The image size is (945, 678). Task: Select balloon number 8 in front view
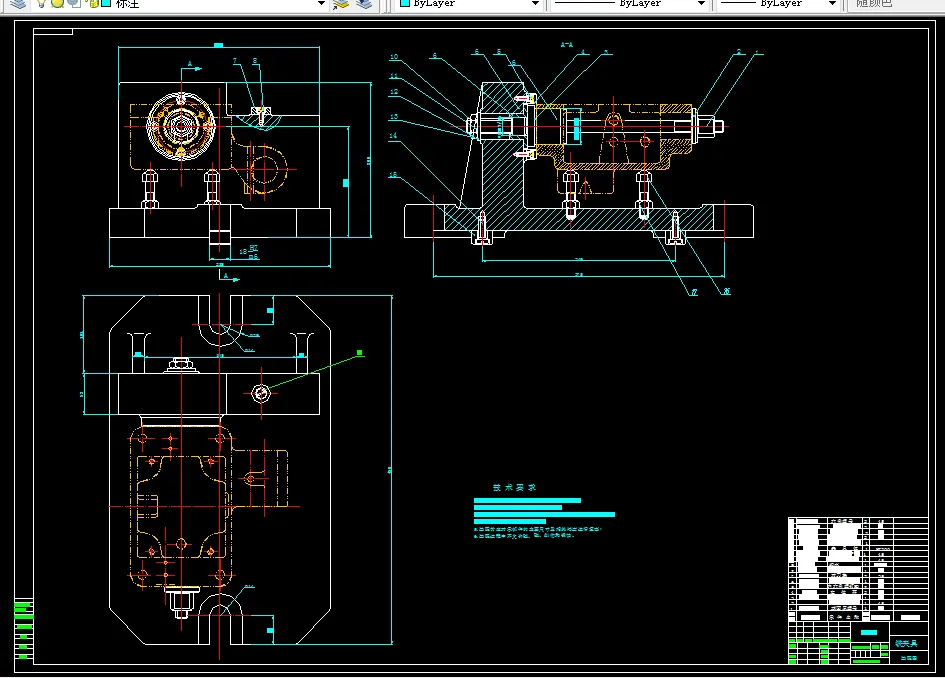pyautogui.click(x=255, y=61)
